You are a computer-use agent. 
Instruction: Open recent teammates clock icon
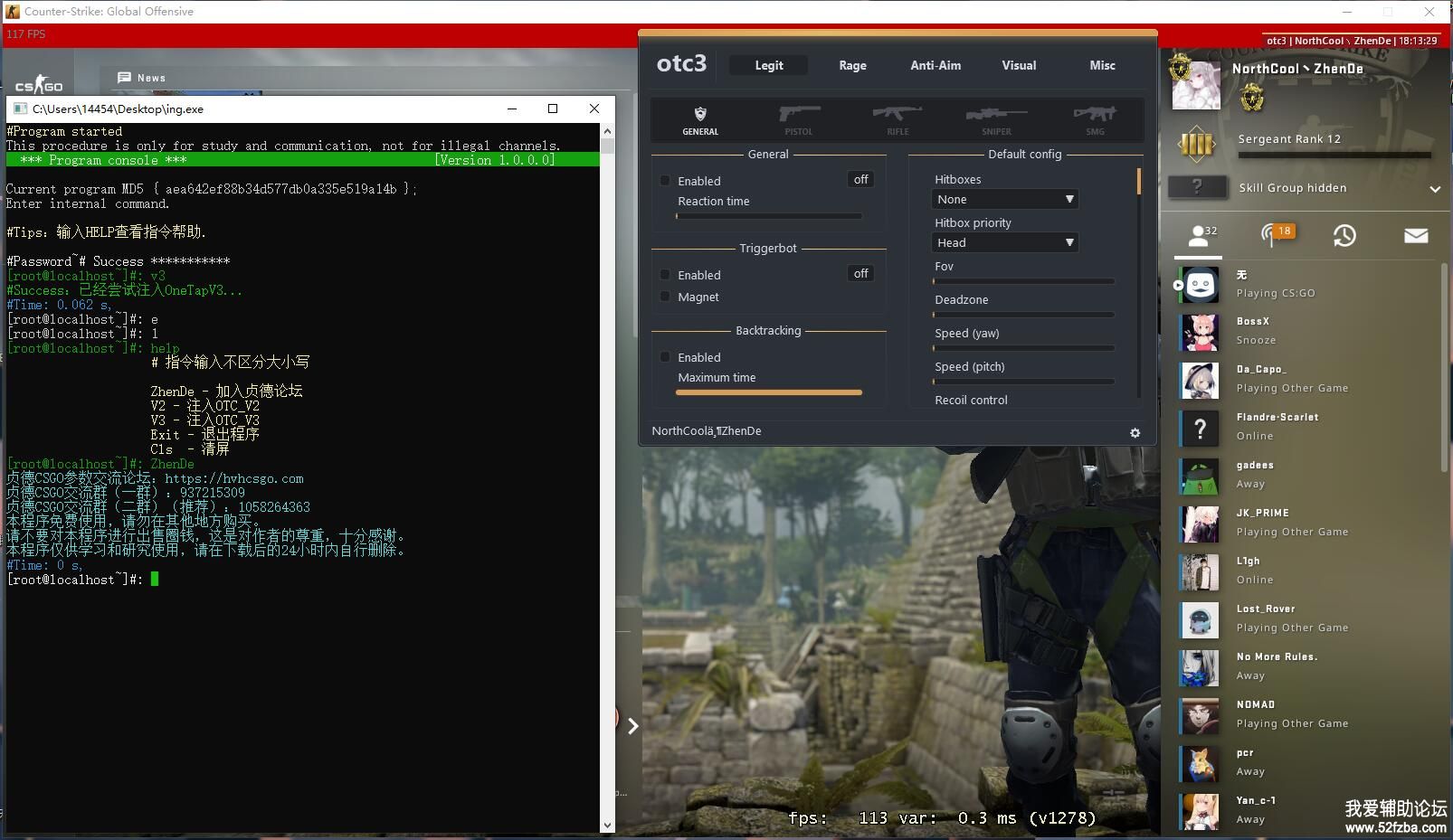point(1344,236)
